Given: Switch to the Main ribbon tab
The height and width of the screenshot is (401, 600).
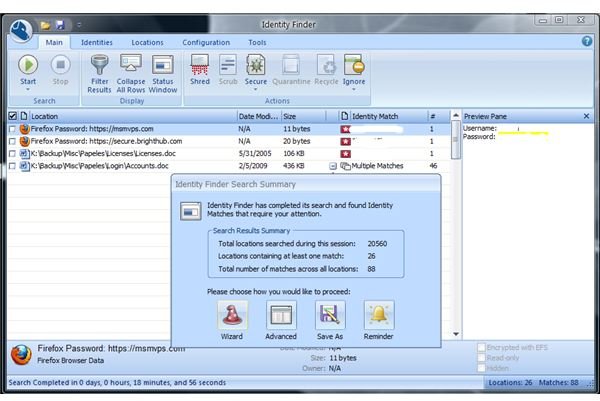Looking at the screenshot, I should click(54, 42).
